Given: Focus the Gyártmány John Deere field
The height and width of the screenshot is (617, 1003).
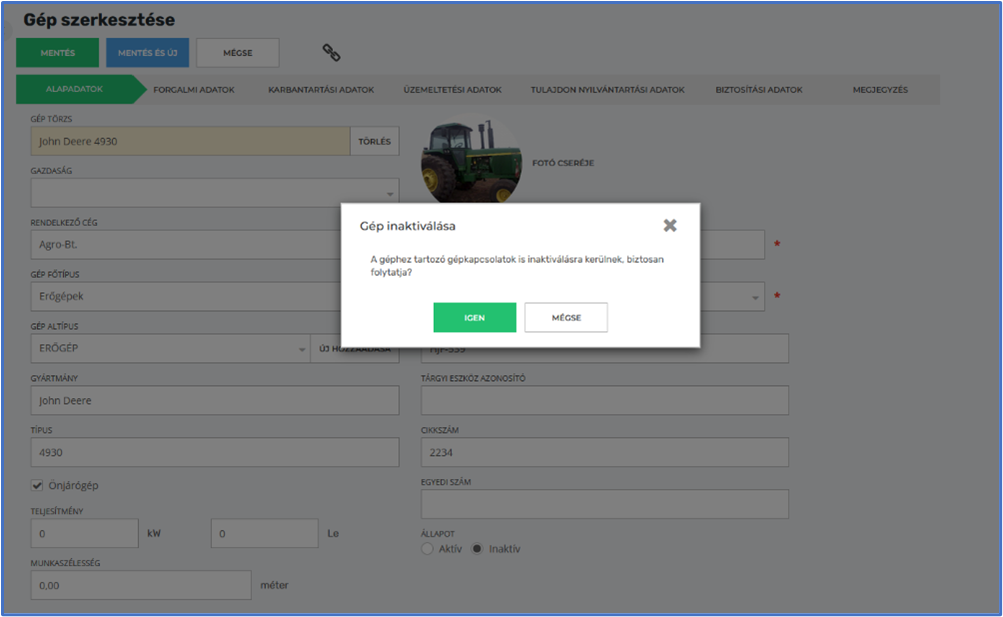Looking at the screenshot, I should (214, 400).
